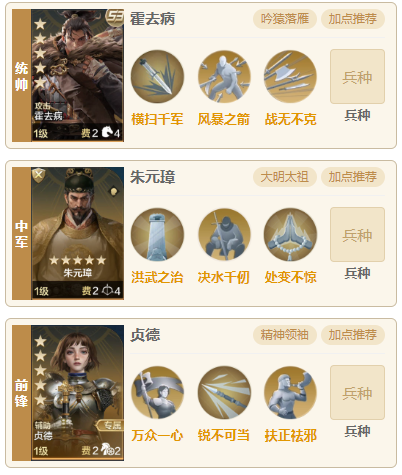Open 霍去病's 兵种 slot
402x475 pixels.
point(357,77)
